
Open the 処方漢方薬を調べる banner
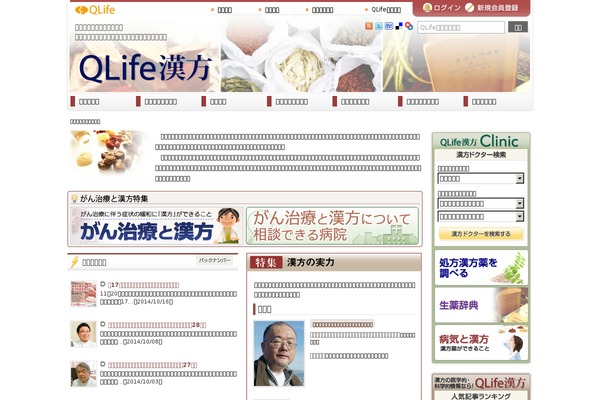pyautogui.click(x=481, y=268)
